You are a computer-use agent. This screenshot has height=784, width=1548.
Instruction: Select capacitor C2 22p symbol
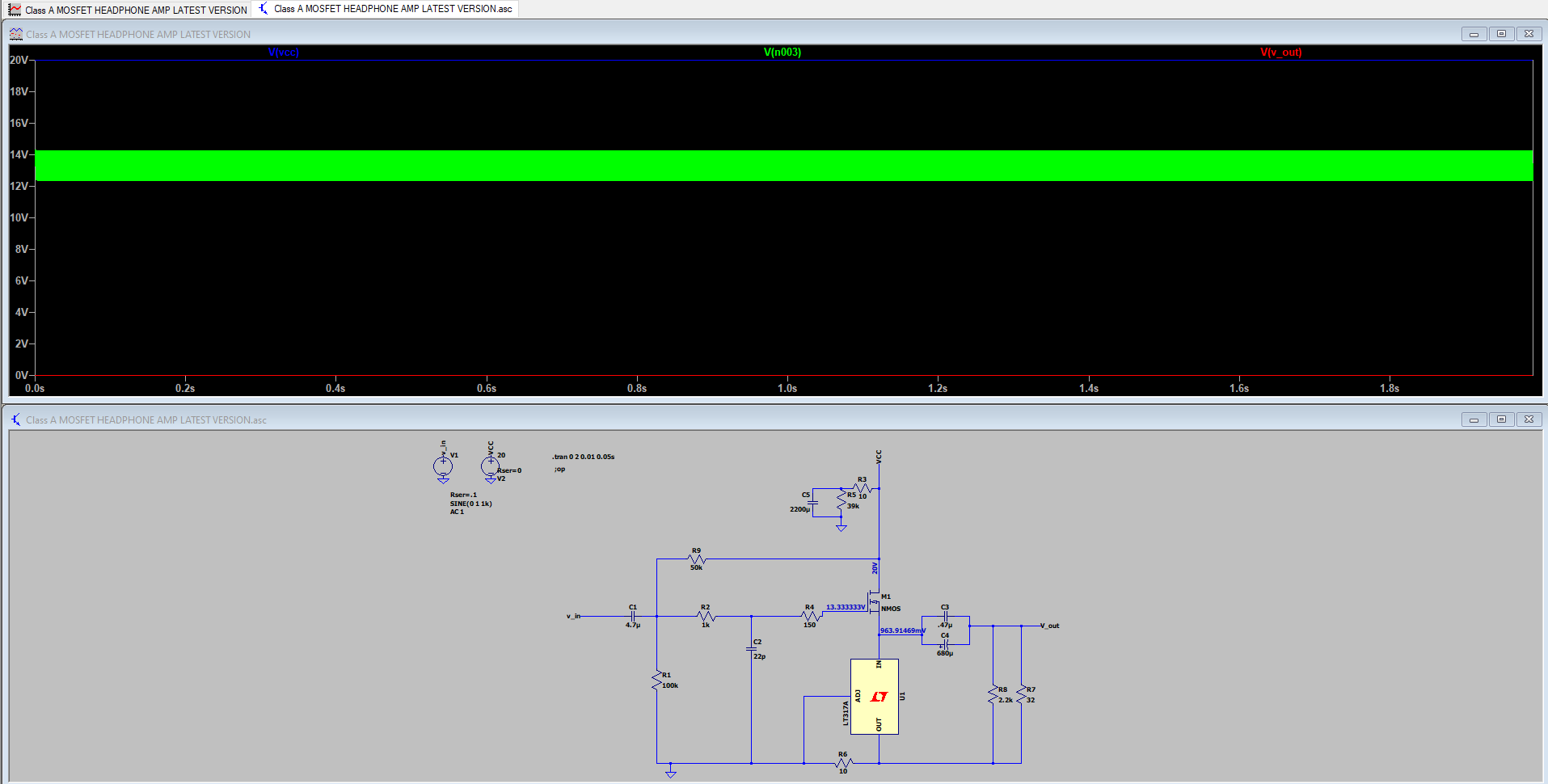[x=752, y=648]
